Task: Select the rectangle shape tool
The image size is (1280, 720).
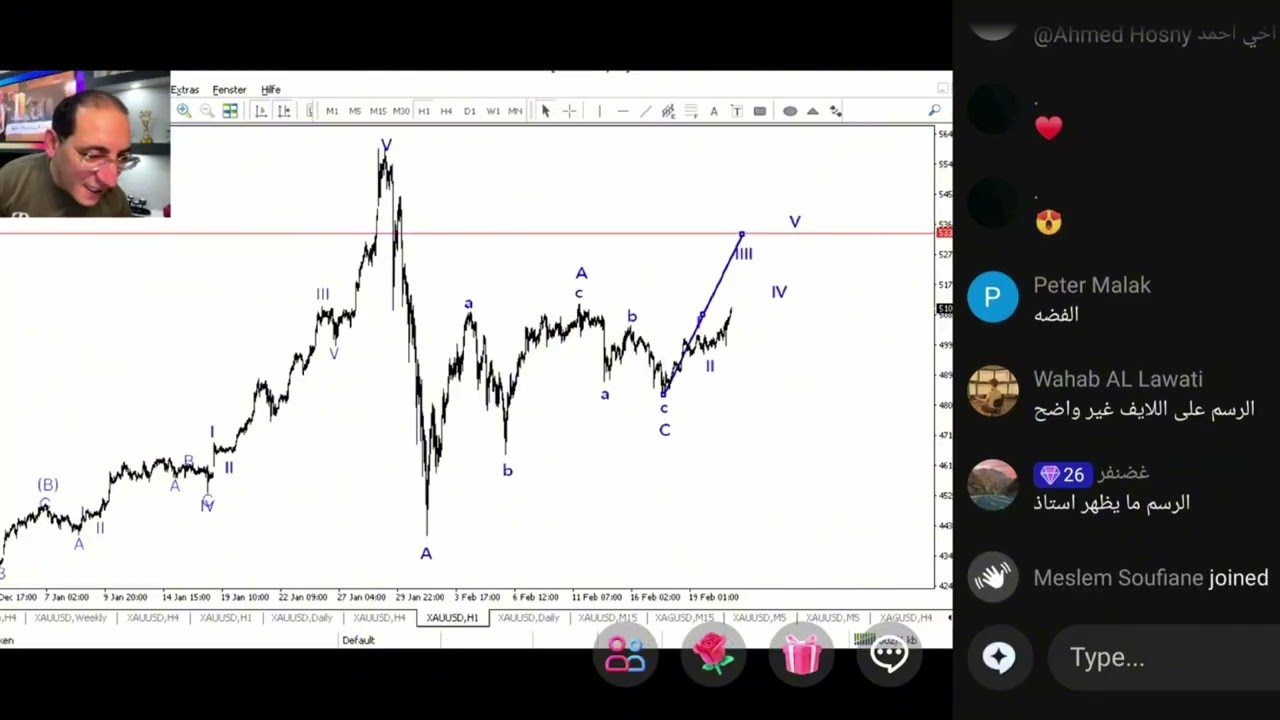Action: click(x=760, y=111)
